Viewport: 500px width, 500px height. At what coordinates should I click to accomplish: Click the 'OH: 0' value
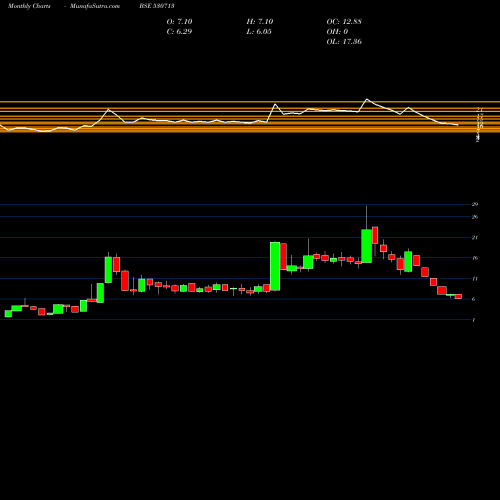click(337, 32)
